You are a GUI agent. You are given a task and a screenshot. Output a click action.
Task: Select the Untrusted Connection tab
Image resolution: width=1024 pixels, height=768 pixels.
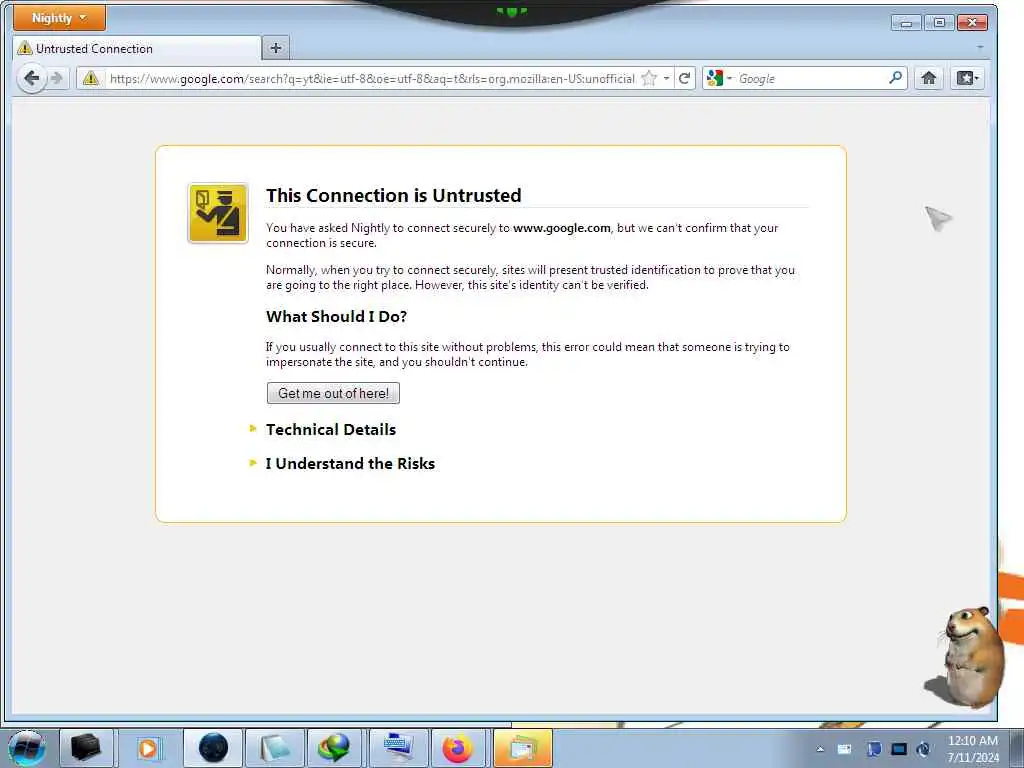(x=136, y=48)
